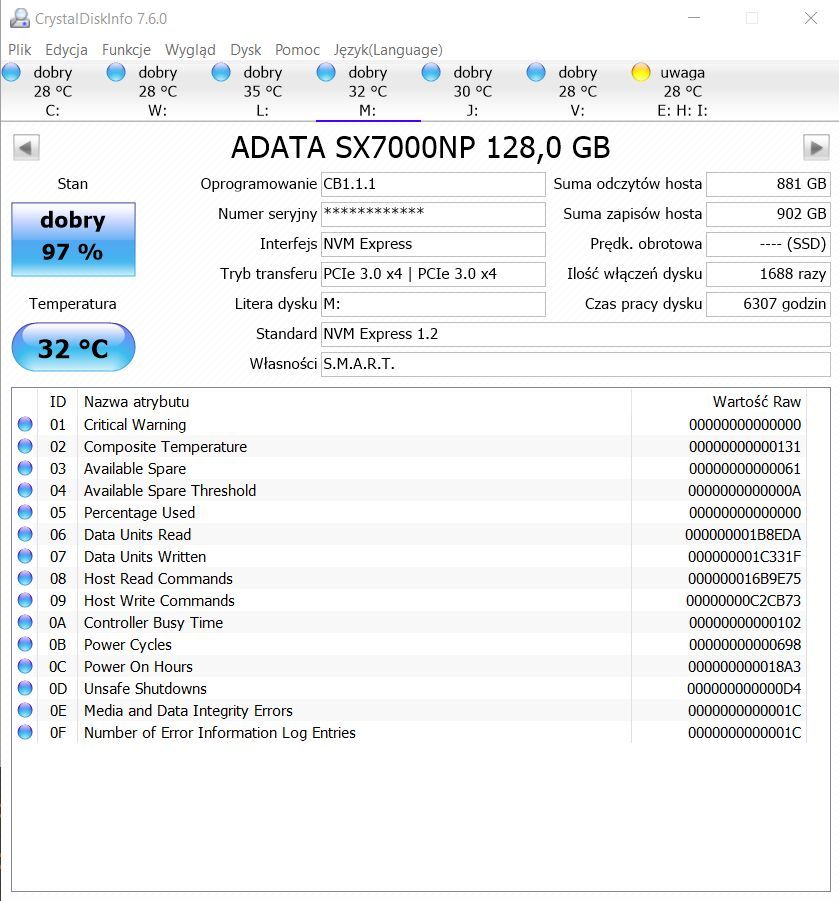Click the 'dobry 97 %' health status button
This screenshot has height=901, width=839.
click(x=74, y=239)
